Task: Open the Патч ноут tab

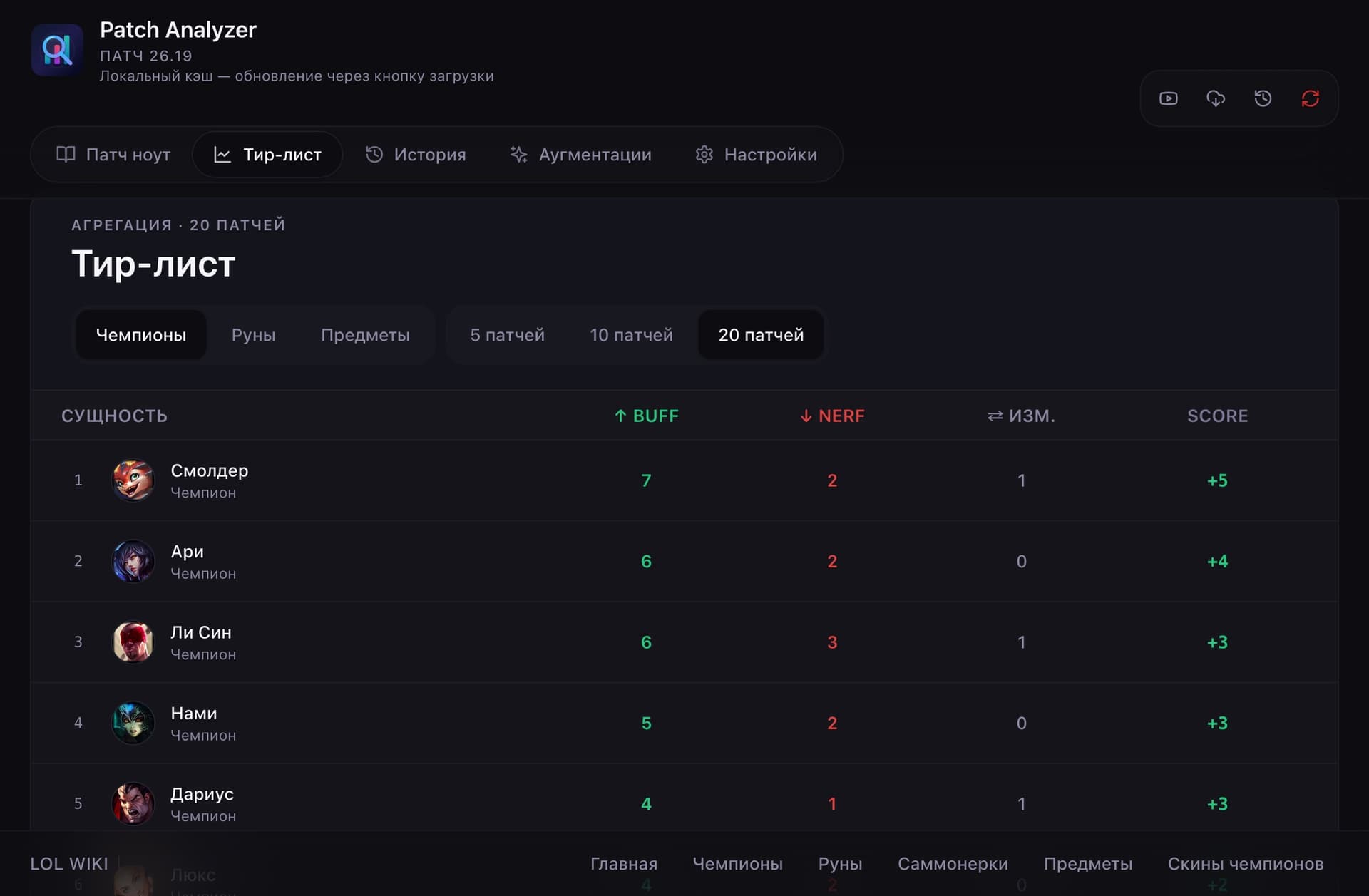Action: (x=113, y=155)
